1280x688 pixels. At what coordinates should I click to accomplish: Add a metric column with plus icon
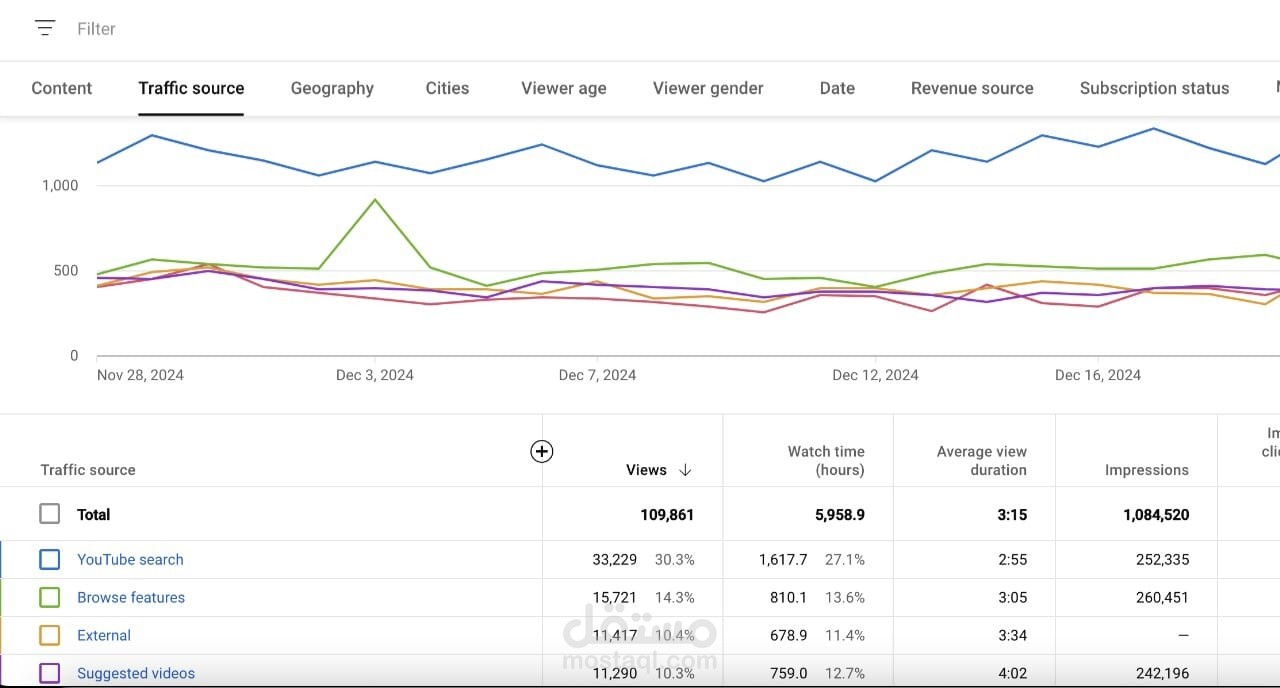click(x=541, y=451)
